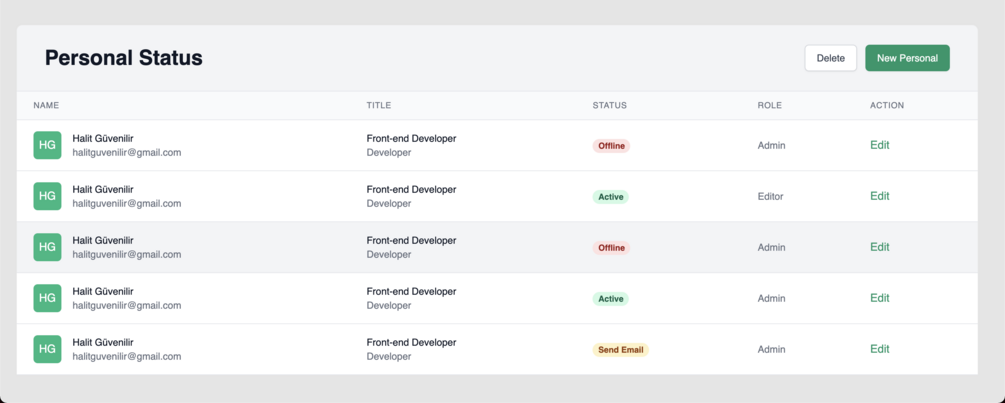Click Edit for the Editor role row
1005x403 pixels.
[x=879, y=196]
